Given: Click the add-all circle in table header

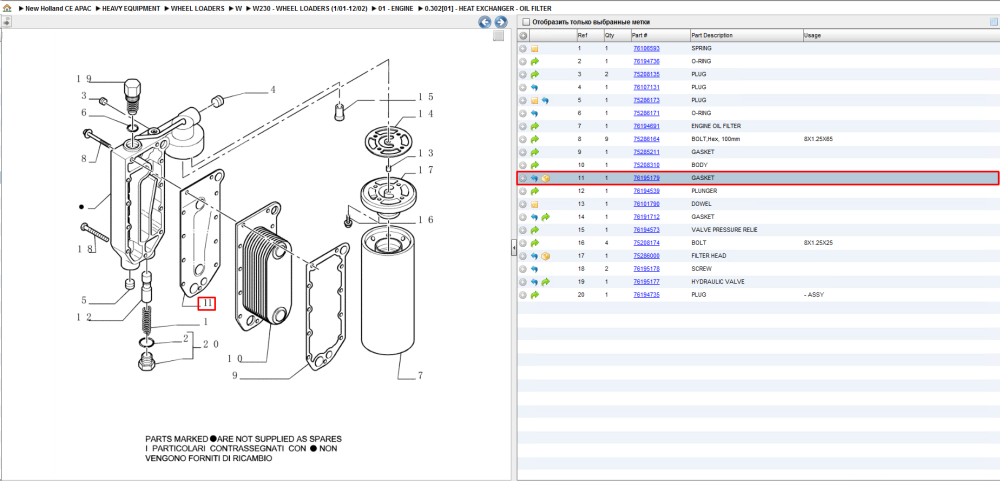Looking at the screenshot, I should coord(523,36).
